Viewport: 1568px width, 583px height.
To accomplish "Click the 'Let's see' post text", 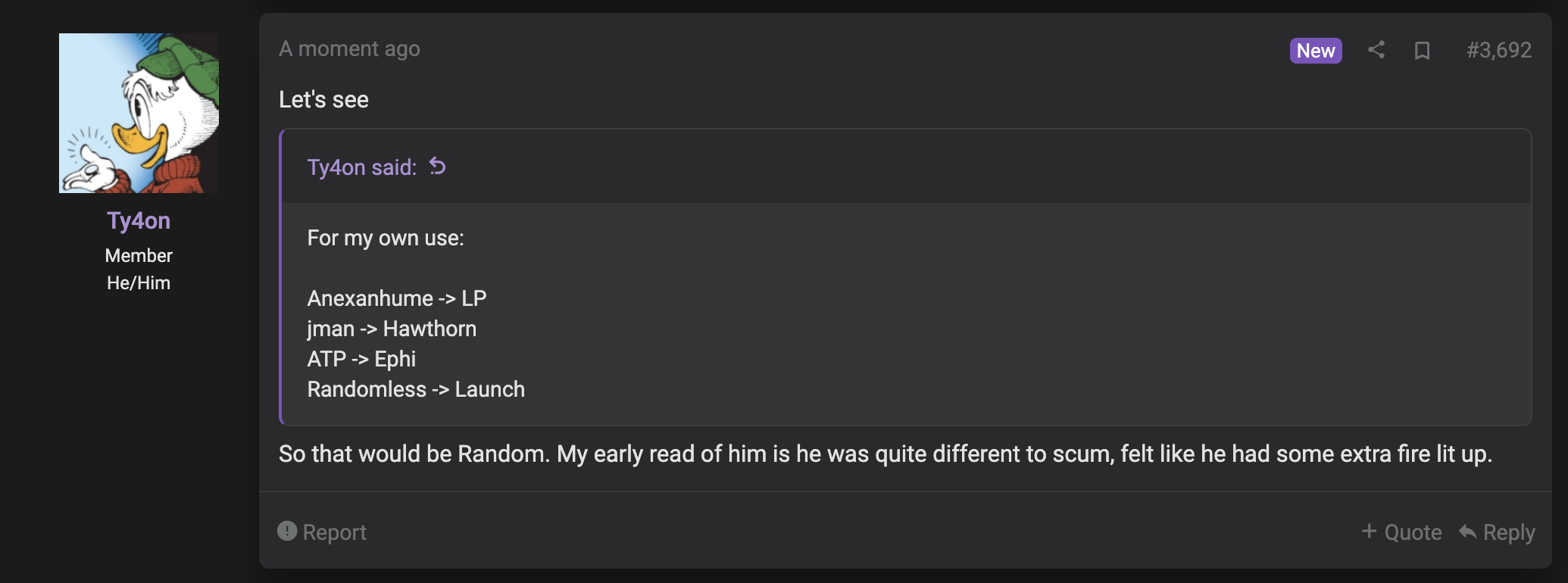I will (323, 99).
